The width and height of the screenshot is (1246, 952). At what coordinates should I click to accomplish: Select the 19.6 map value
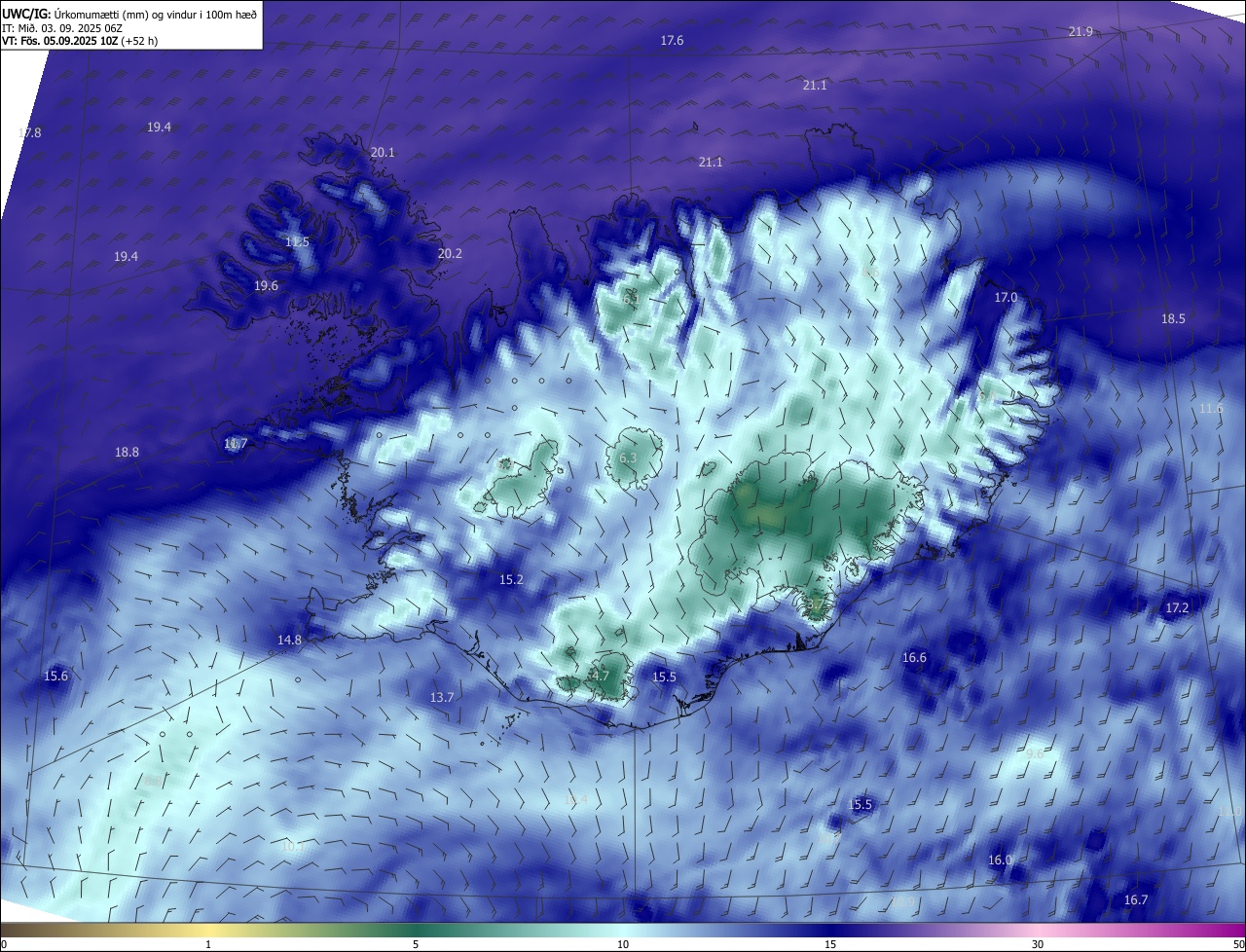[x=266, y=286]
